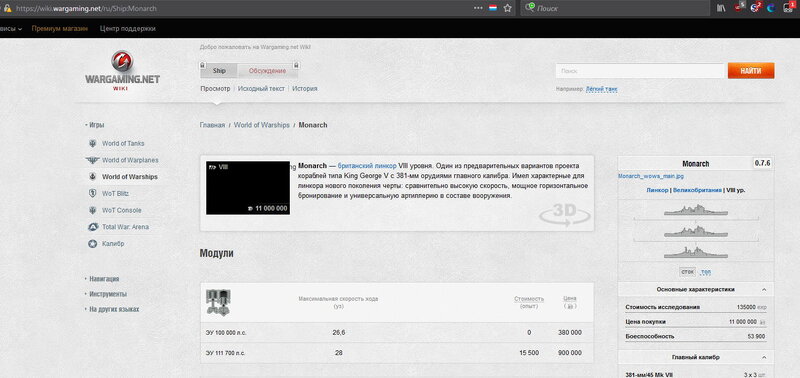Open Центр поддержки in top bar
The height and width of the screenshot is (378, 800).
tap(128, 29)
